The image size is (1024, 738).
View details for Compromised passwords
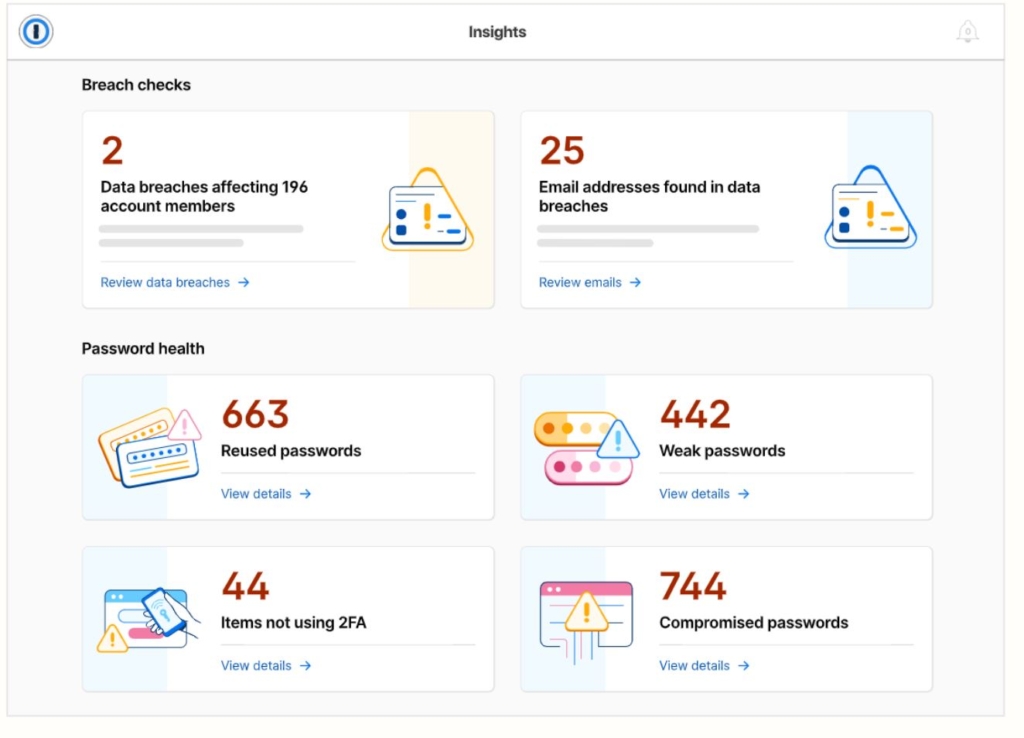coord(696,666)
